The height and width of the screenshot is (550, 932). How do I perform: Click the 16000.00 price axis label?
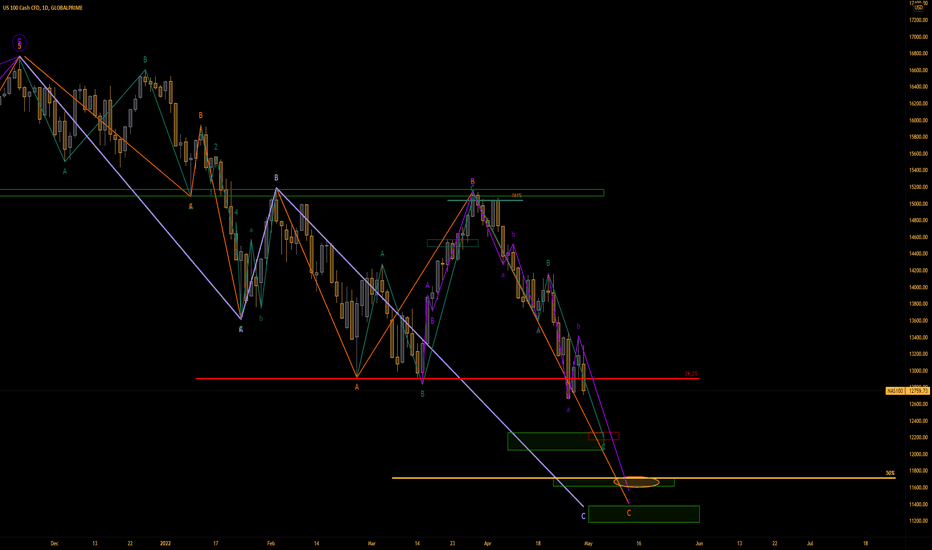(918, 120)
